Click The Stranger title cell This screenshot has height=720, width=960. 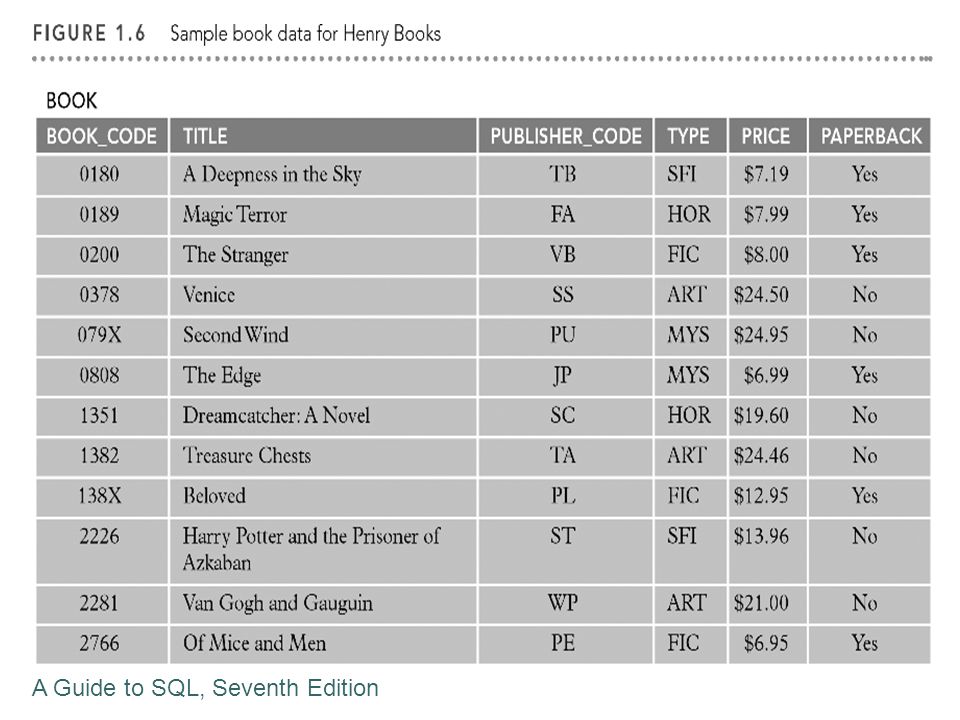(x=323, y=255)
